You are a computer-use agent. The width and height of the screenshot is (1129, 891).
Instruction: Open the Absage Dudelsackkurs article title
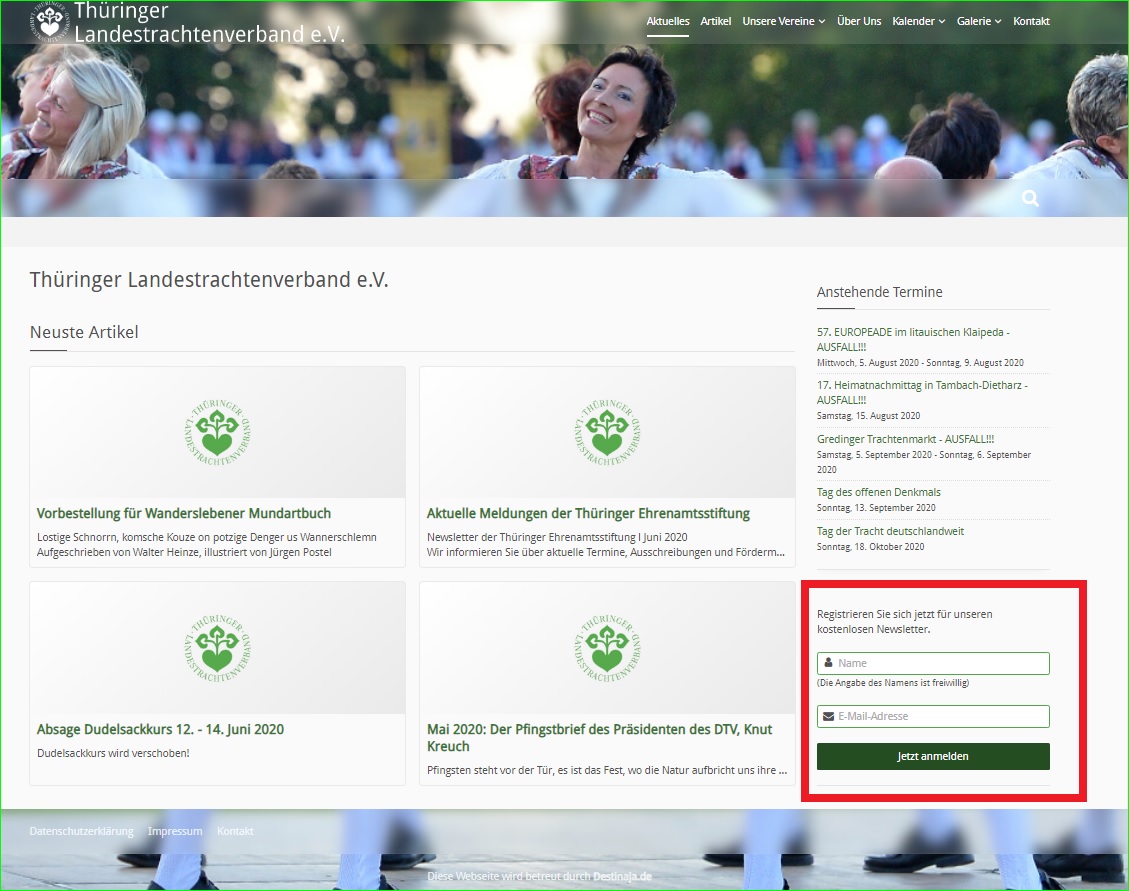pyautogui.click(x=160, y=730)
